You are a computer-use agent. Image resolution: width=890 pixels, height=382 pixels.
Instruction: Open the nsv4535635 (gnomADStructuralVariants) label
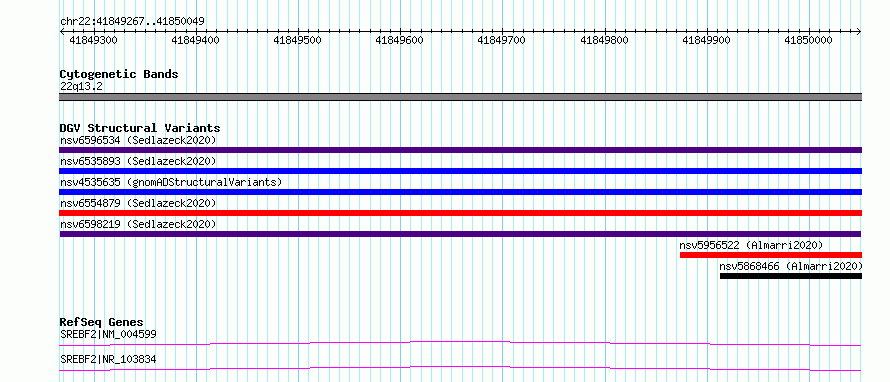pyautogui.click(x=171, y=182)
